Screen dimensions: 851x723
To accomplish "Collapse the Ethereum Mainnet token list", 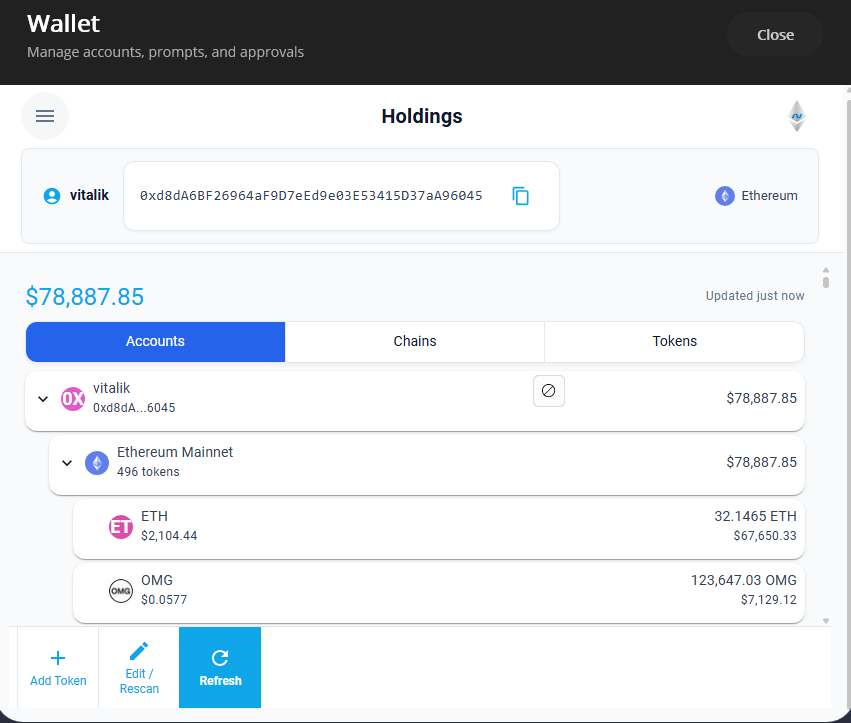I will [67, 463].
